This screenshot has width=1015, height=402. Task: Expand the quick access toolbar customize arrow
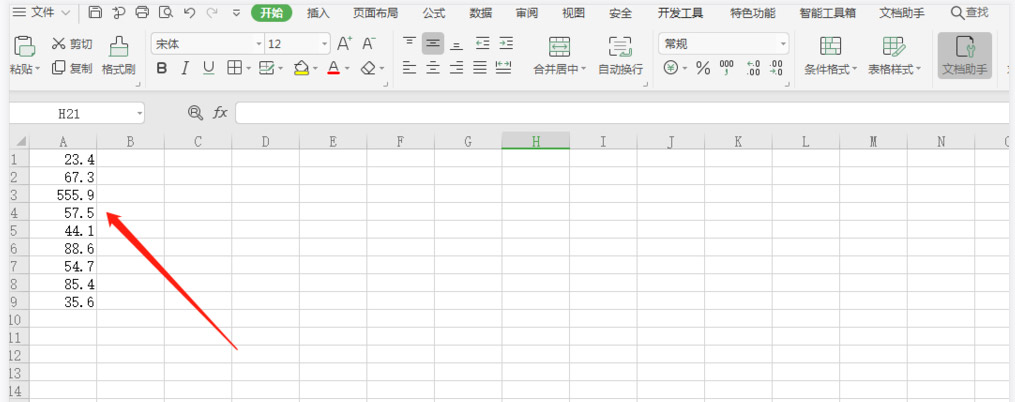236,12
